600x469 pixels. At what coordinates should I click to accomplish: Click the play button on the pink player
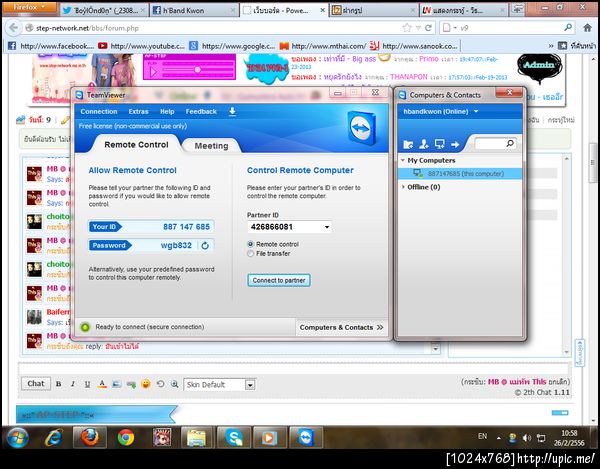click(x=153, y=72)
